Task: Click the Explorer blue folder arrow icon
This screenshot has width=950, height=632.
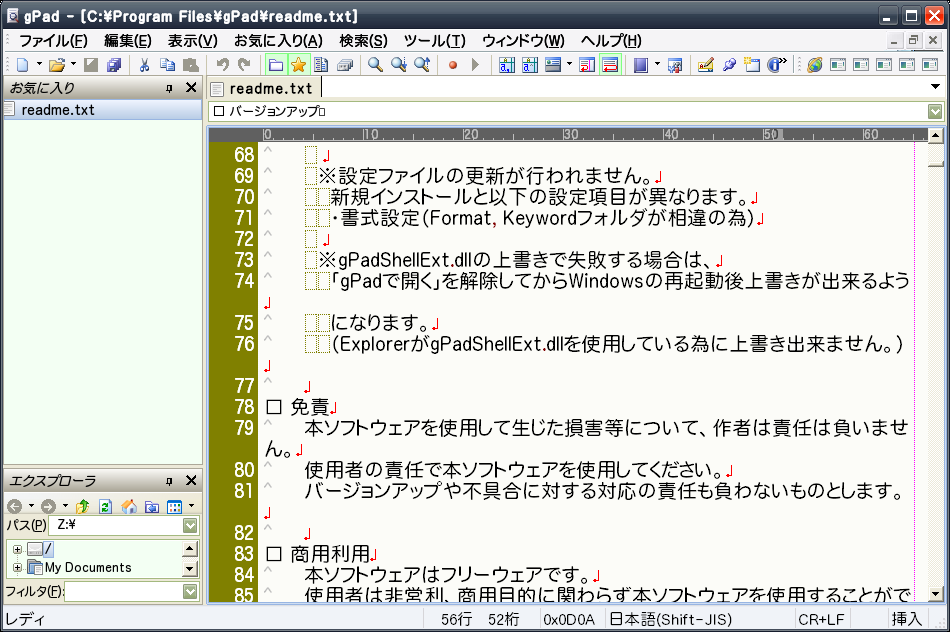Action: (151, 506)
